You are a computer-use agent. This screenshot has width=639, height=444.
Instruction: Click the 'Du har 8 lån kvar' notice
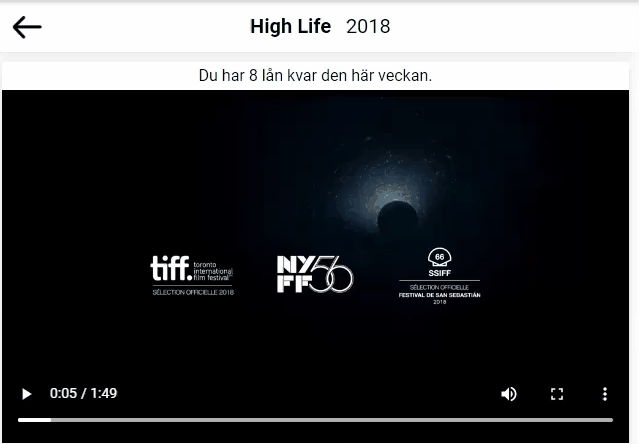coord(315,76)
